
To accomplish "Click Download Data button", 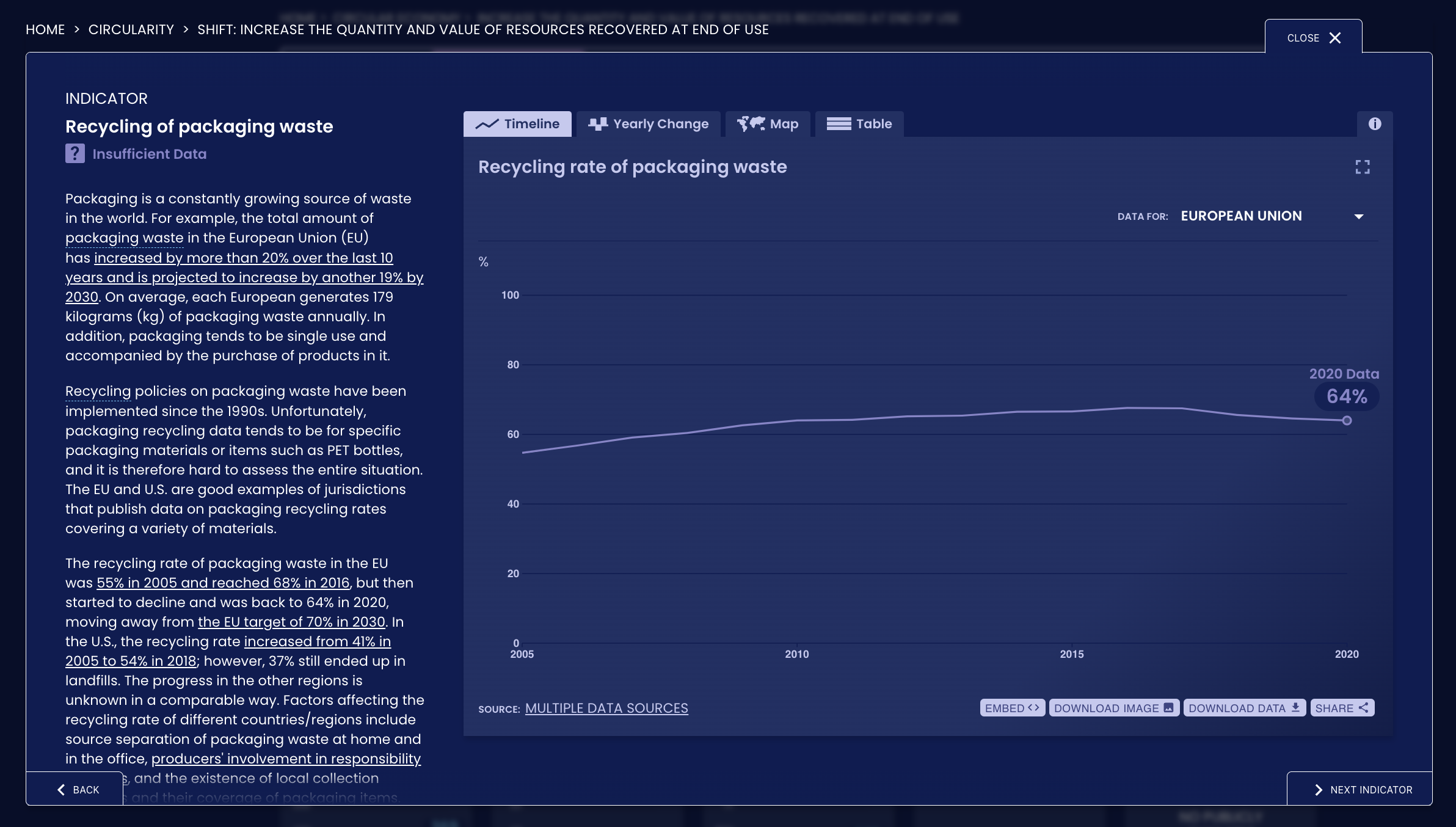I will 1244,708.
